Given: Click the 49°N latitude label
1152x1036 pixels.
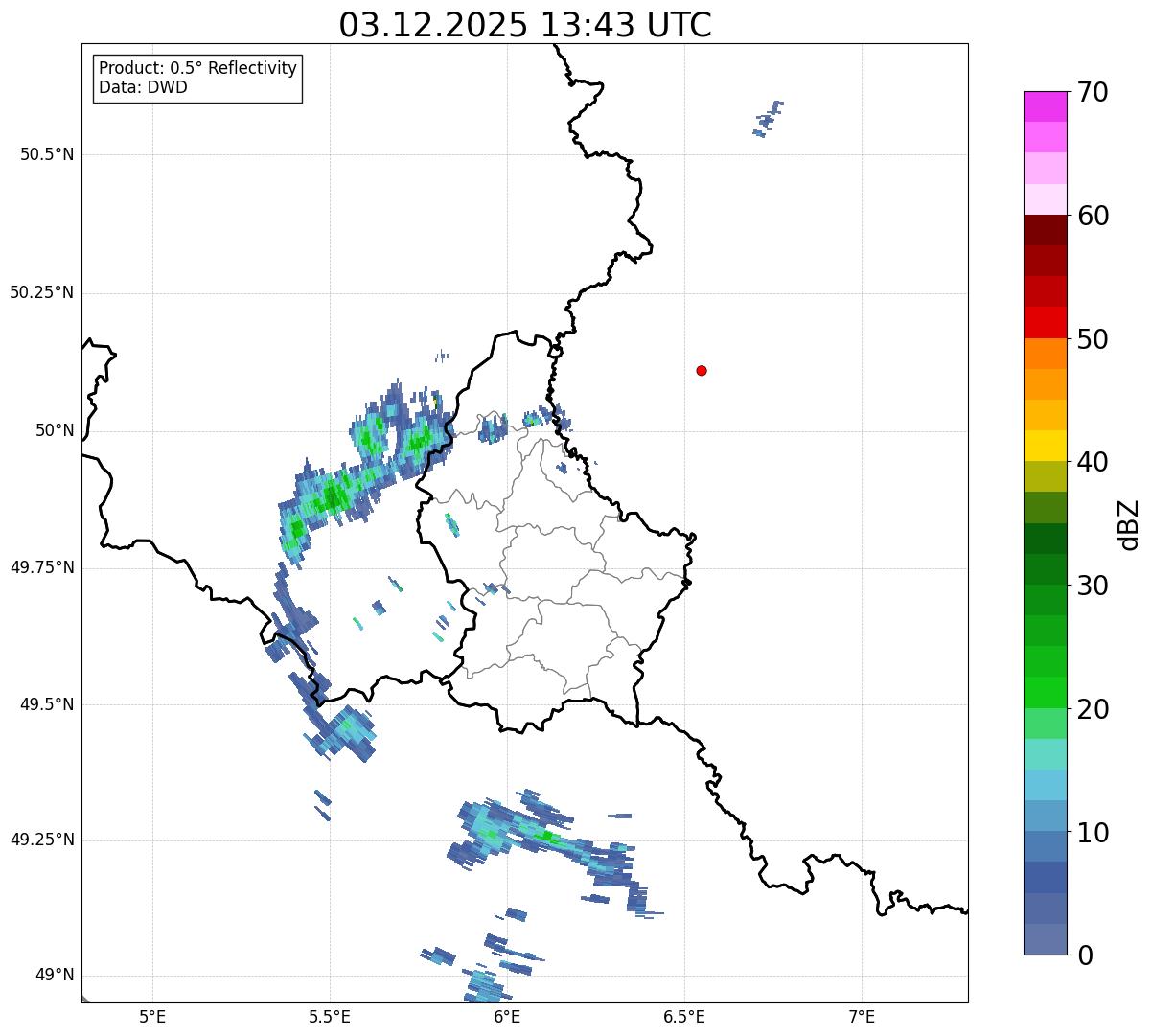Looking at the screenshot, I should coord(55,976).
